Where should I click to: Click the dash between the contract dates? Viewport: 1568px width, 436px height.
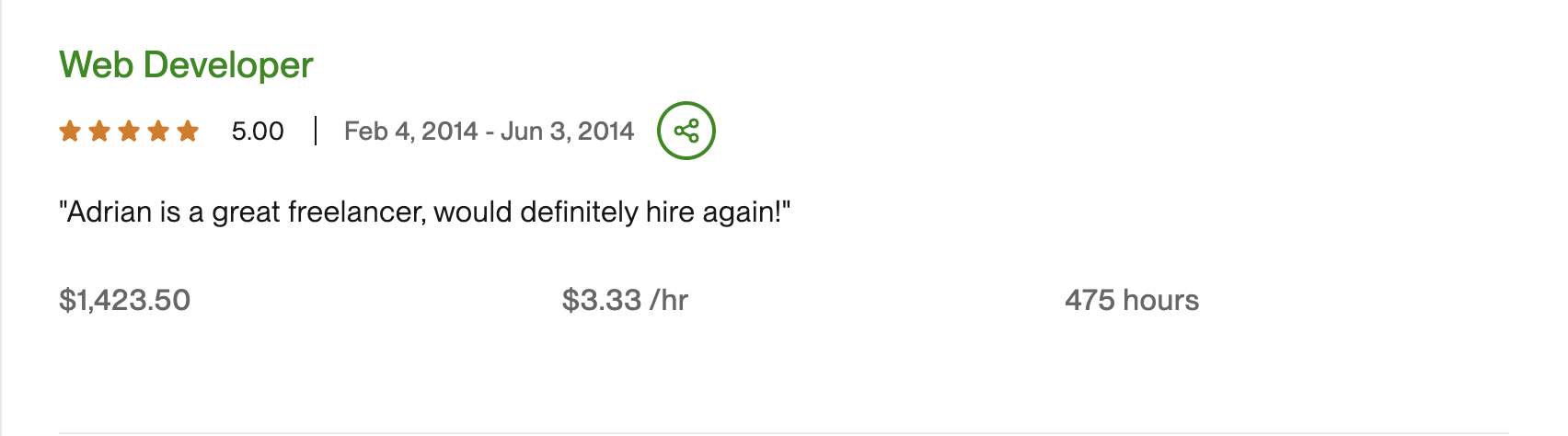490,132
